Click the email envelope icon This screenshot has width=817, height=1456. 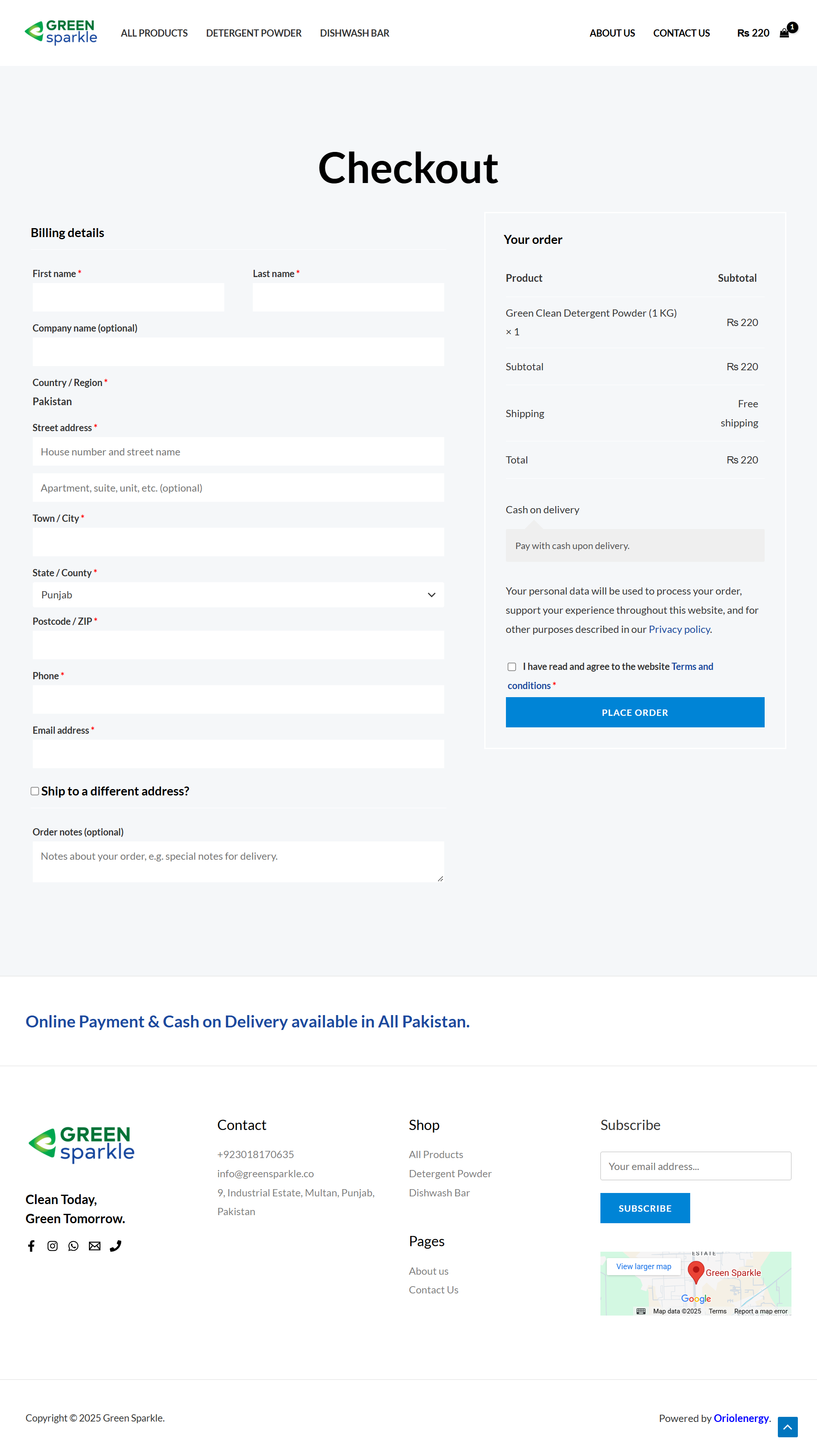[94, 1246]
